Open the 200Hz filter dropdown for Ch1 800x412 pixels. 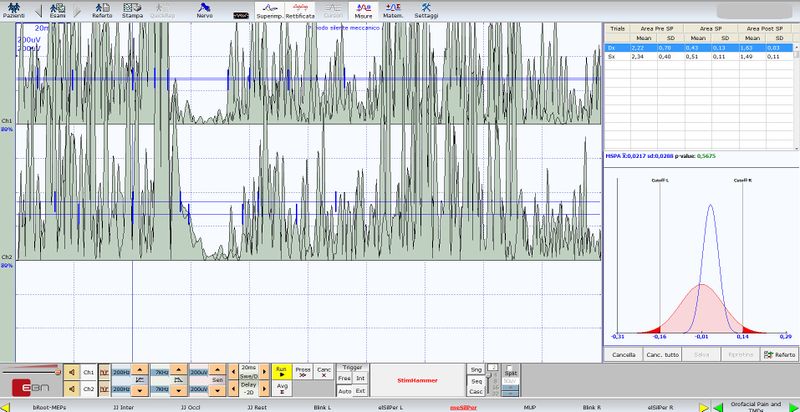pos(122,371)
